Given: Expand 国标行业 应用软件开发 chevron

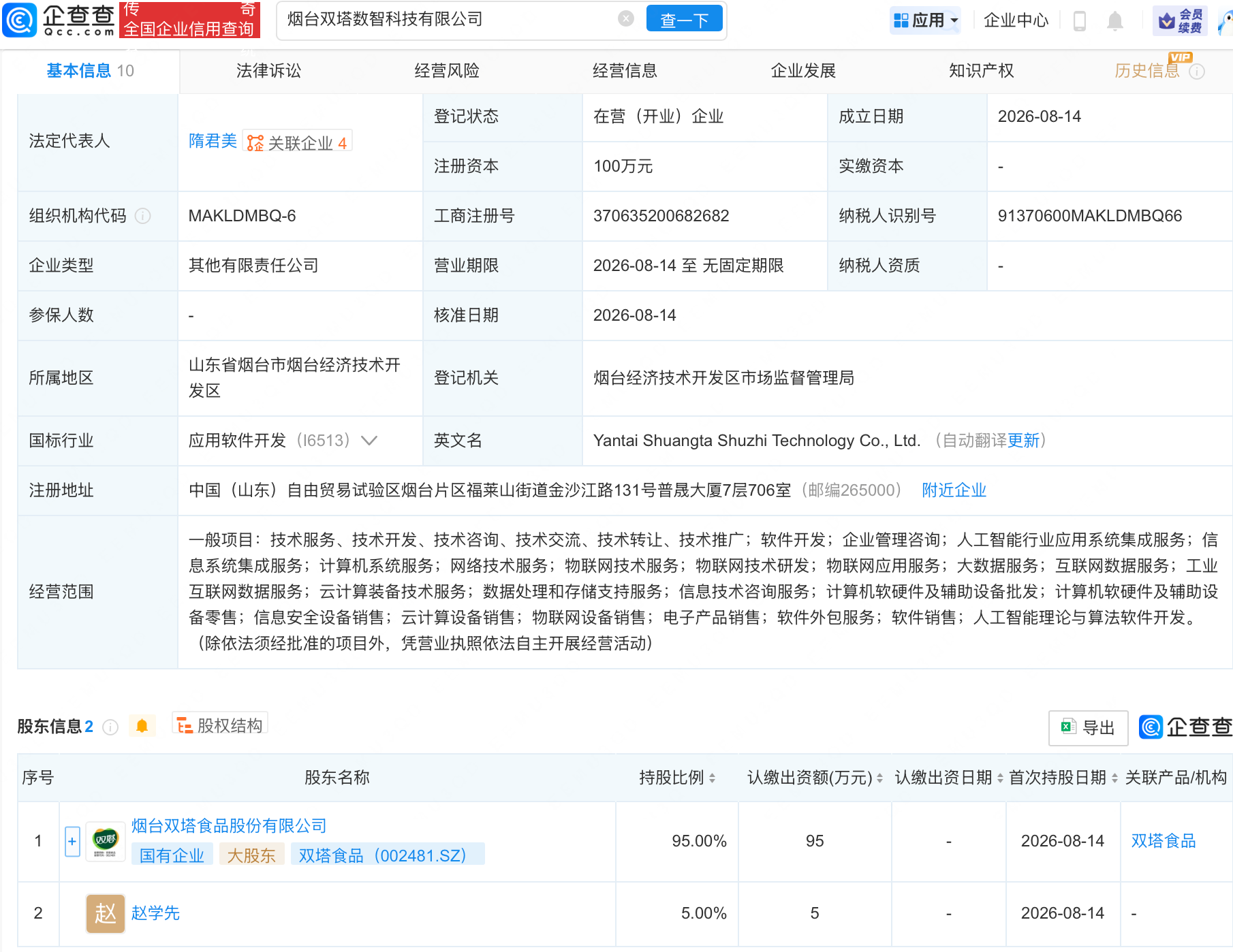Looking at the screenshot, I should pos(369,441).
